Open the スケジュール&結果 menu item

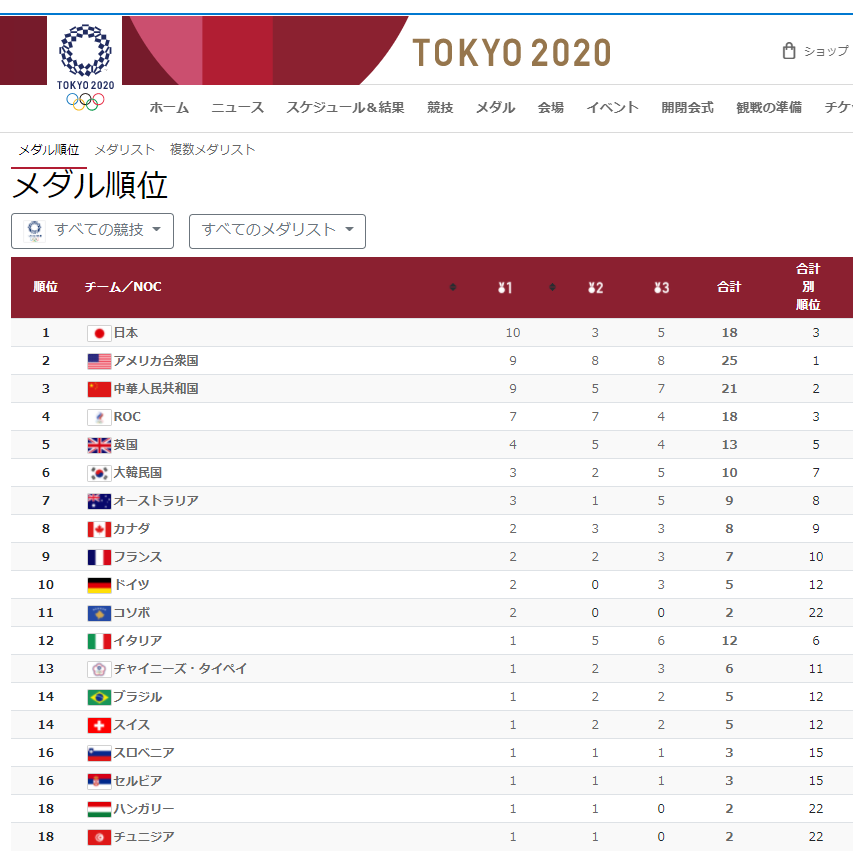pyautogui.click(x=345, y=107)
